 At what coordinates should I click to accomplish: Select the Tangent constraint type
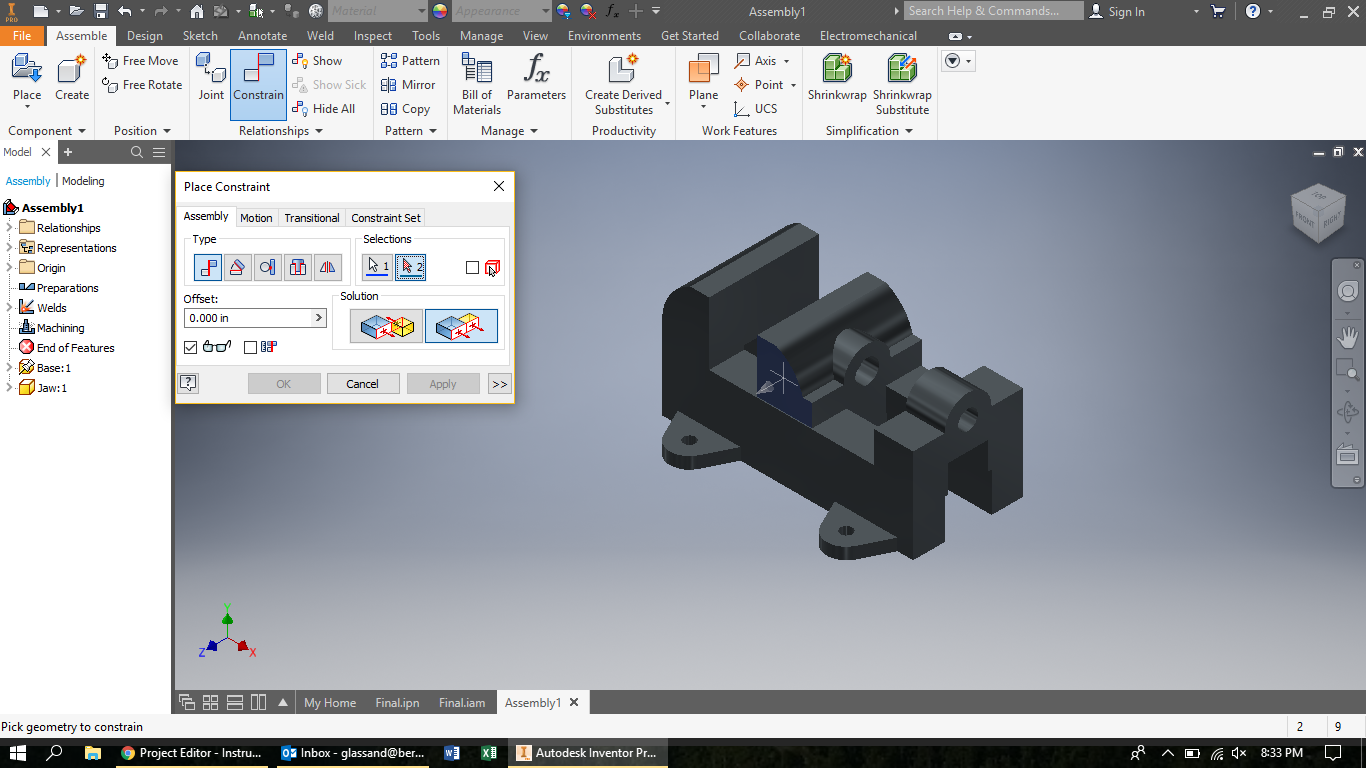pos(267,267)
